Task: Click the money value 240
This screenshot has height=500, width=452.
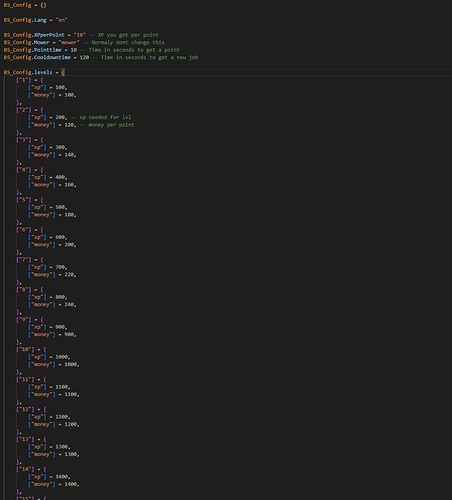Action: 69,305
